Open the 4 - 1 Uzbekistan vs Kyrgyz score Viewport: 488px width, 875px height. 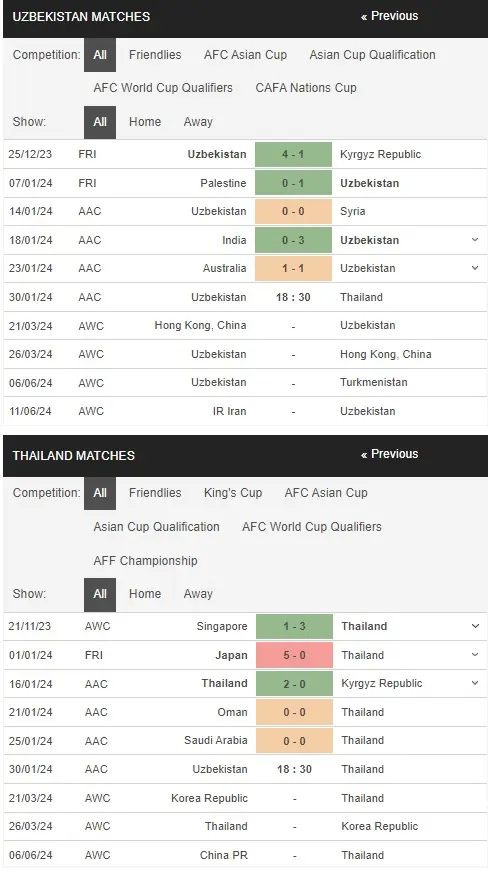[293, 155]
